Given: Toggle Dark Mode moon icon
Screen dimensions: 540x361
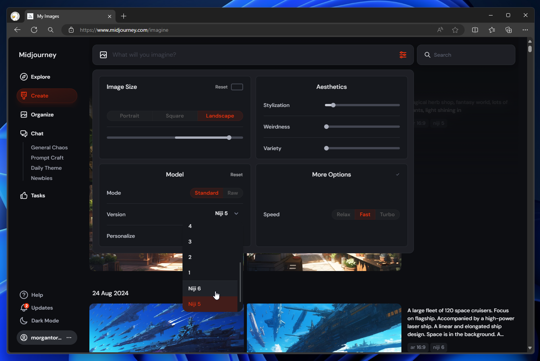Looking at the screenshot, I should click(23, 321).
